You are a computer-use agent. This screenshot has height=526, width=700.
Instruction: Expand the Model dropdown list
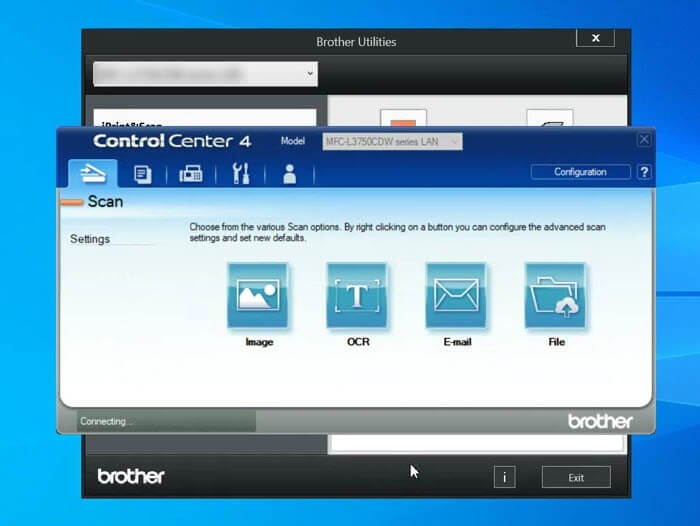coord(392,142)
